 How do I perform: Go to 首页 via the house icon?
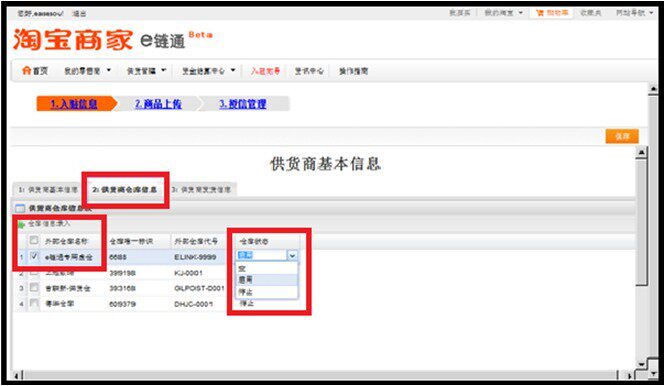(26, 71)
